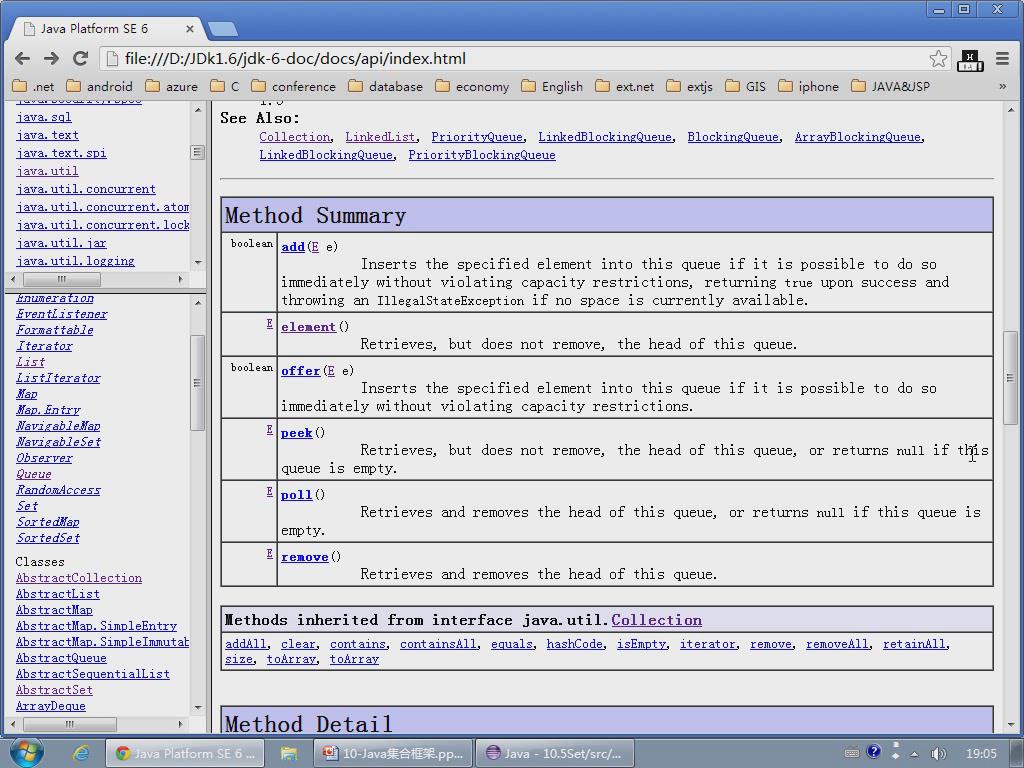The width and height of the screenshot is (1024, 768).
Task: Switch to the Eclipse Java taskbar window
Action: [556, 753]
